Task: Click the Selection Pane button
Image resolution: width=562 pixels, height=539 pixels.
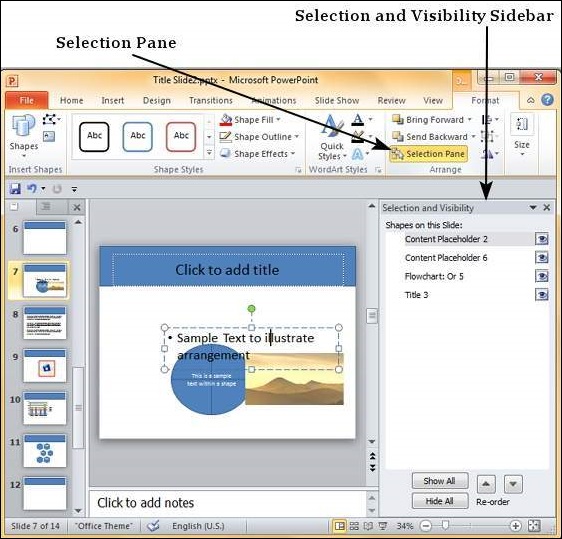Action: 428,154
